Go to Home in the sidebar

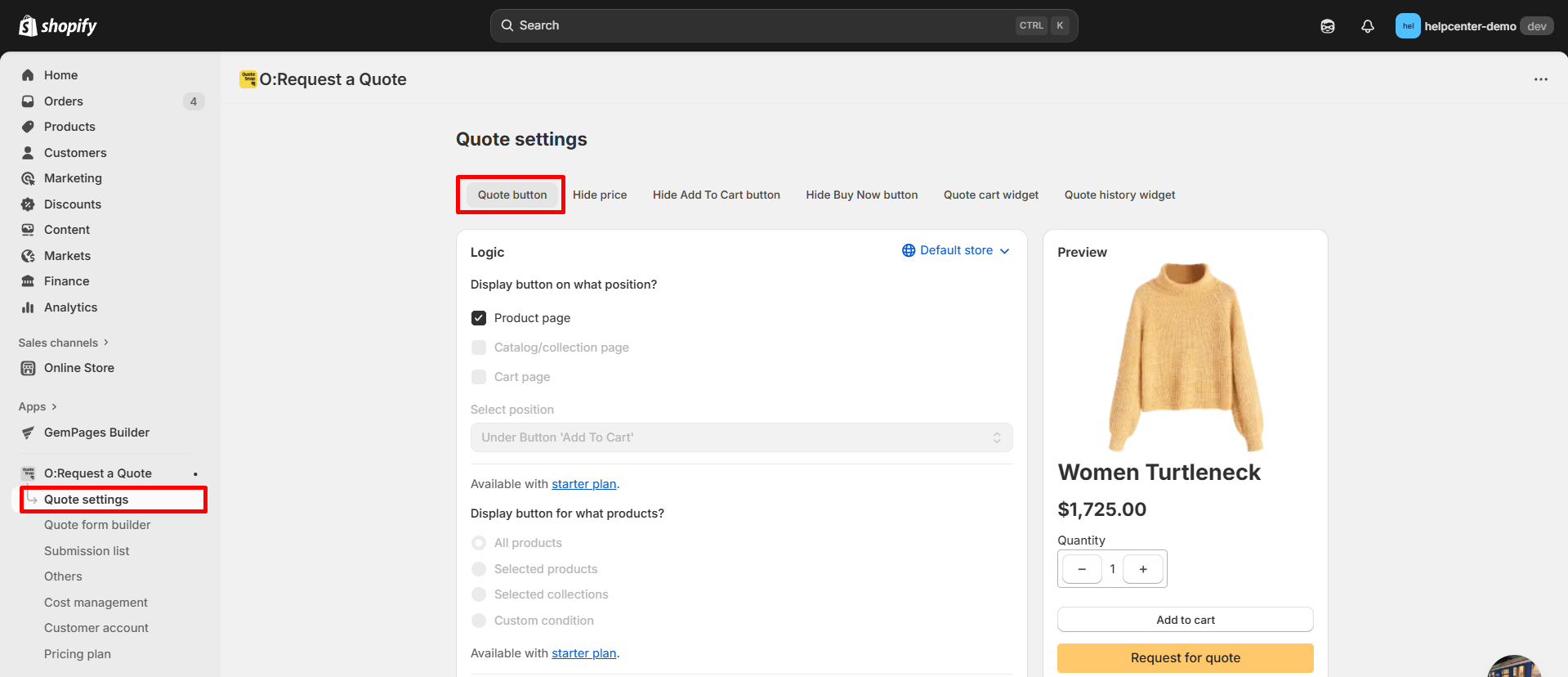(60, 75)
